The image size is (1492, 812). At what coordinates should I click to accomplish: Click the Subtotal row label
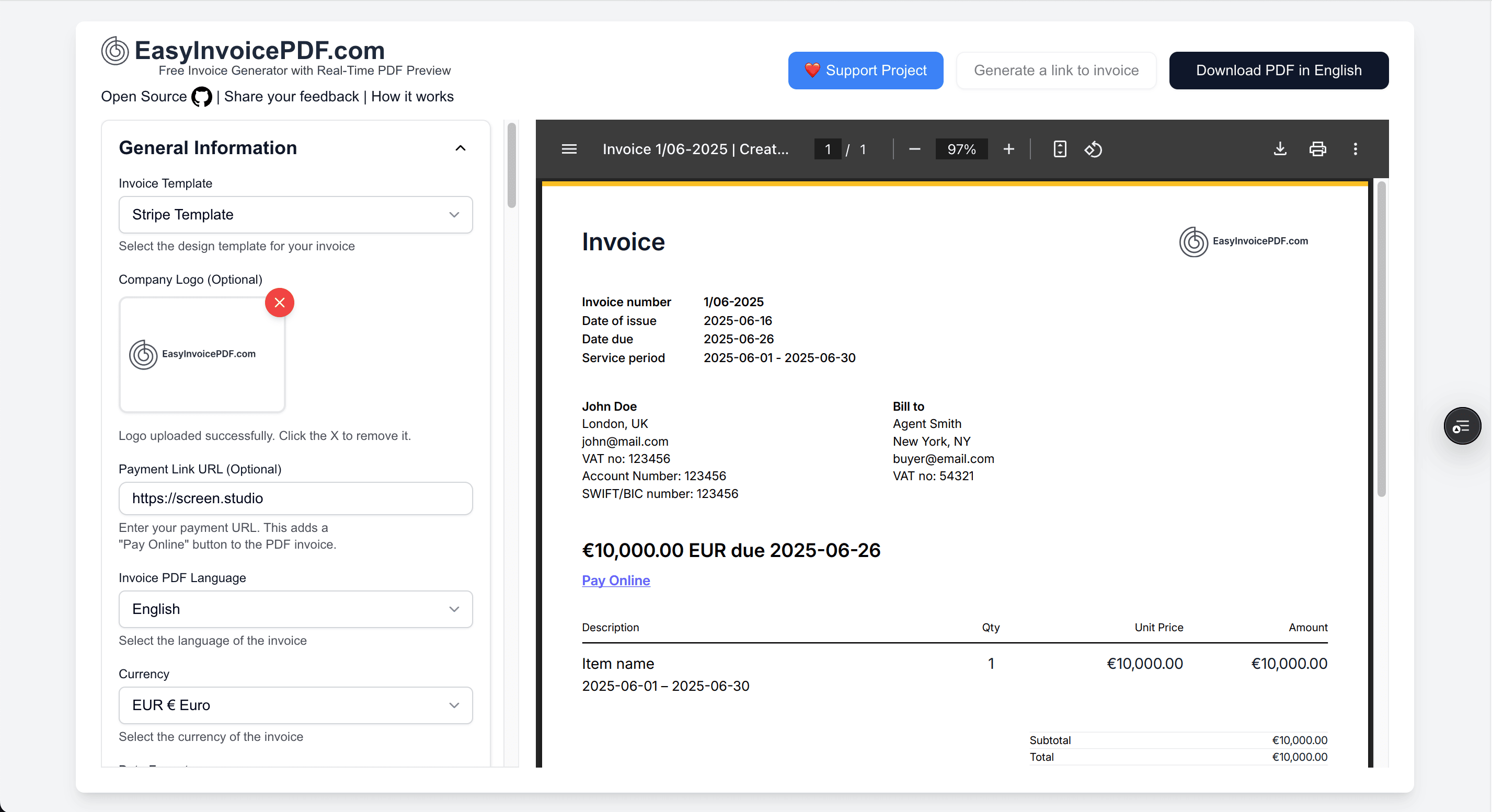(x=1050, y=740)
